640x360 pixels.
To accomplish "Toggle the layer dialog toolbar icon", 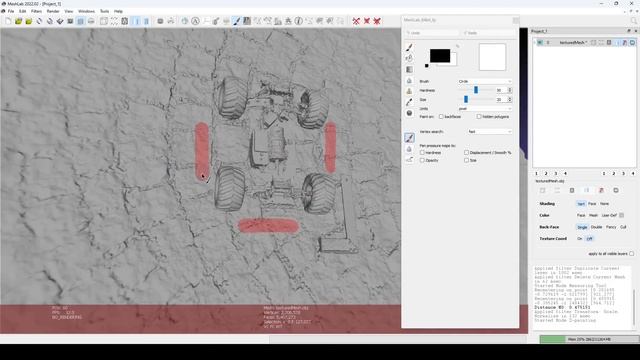I will [80, 21].
